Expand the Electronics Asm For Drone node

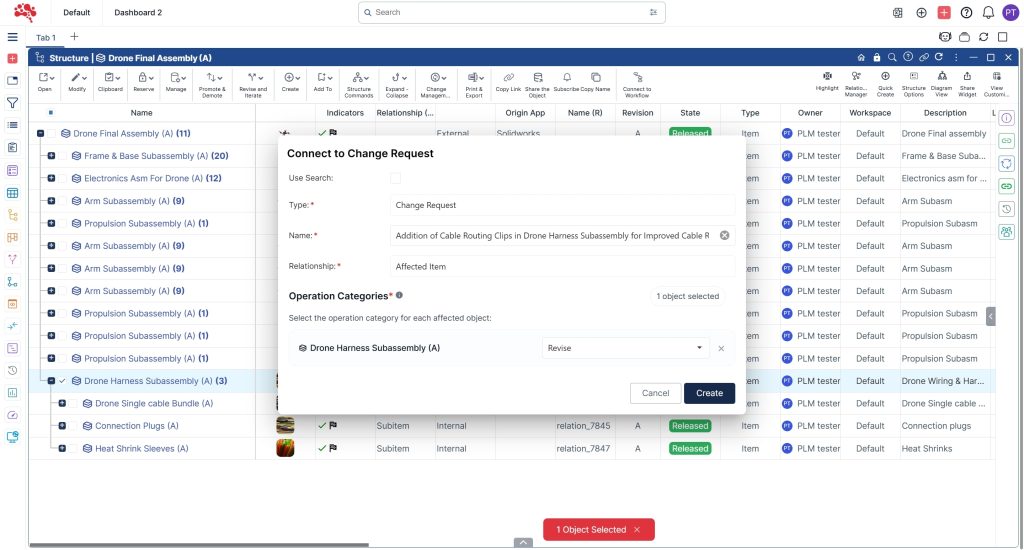point(52,178)
